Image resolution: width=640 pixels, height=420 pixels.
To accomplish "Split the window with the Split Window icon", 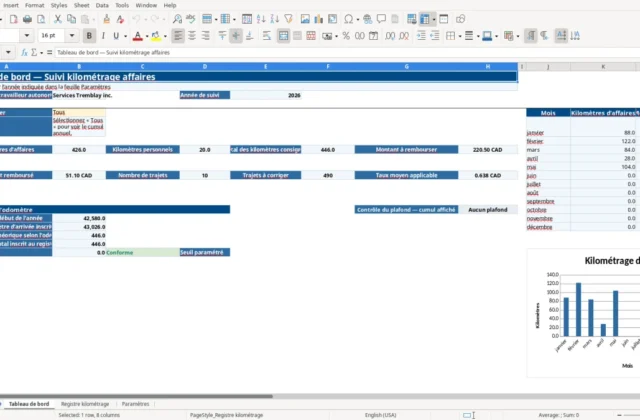I will (444, 19).
